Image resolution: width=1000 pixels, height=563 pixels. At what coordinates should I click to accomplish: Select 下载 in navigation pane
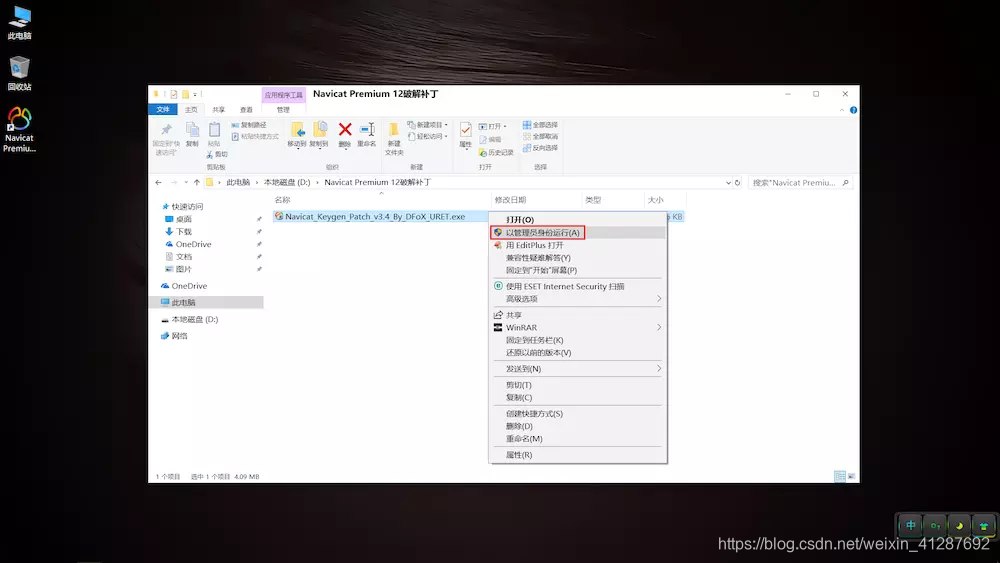(184, 231)
